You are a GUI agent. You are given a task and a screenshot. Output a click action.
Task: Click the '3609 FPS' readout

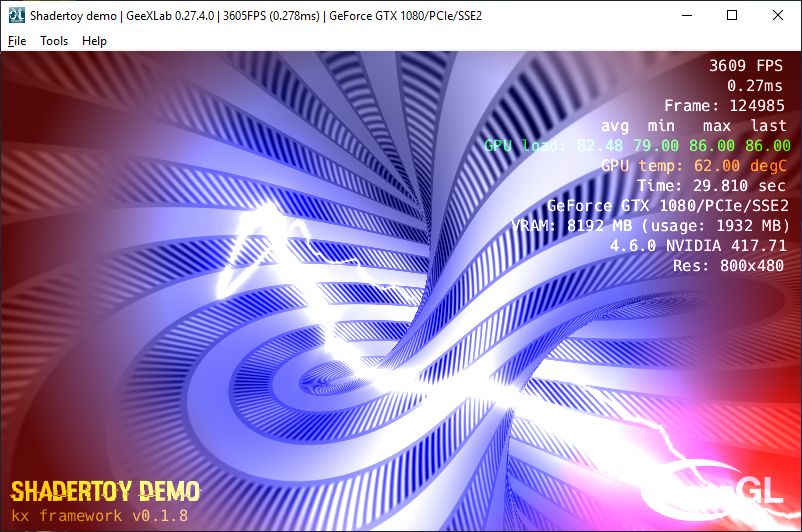coord(746,65)
